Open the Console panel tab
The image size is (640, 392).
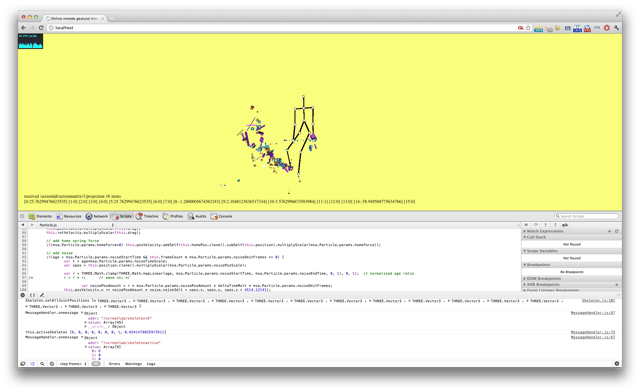point(222,216)
